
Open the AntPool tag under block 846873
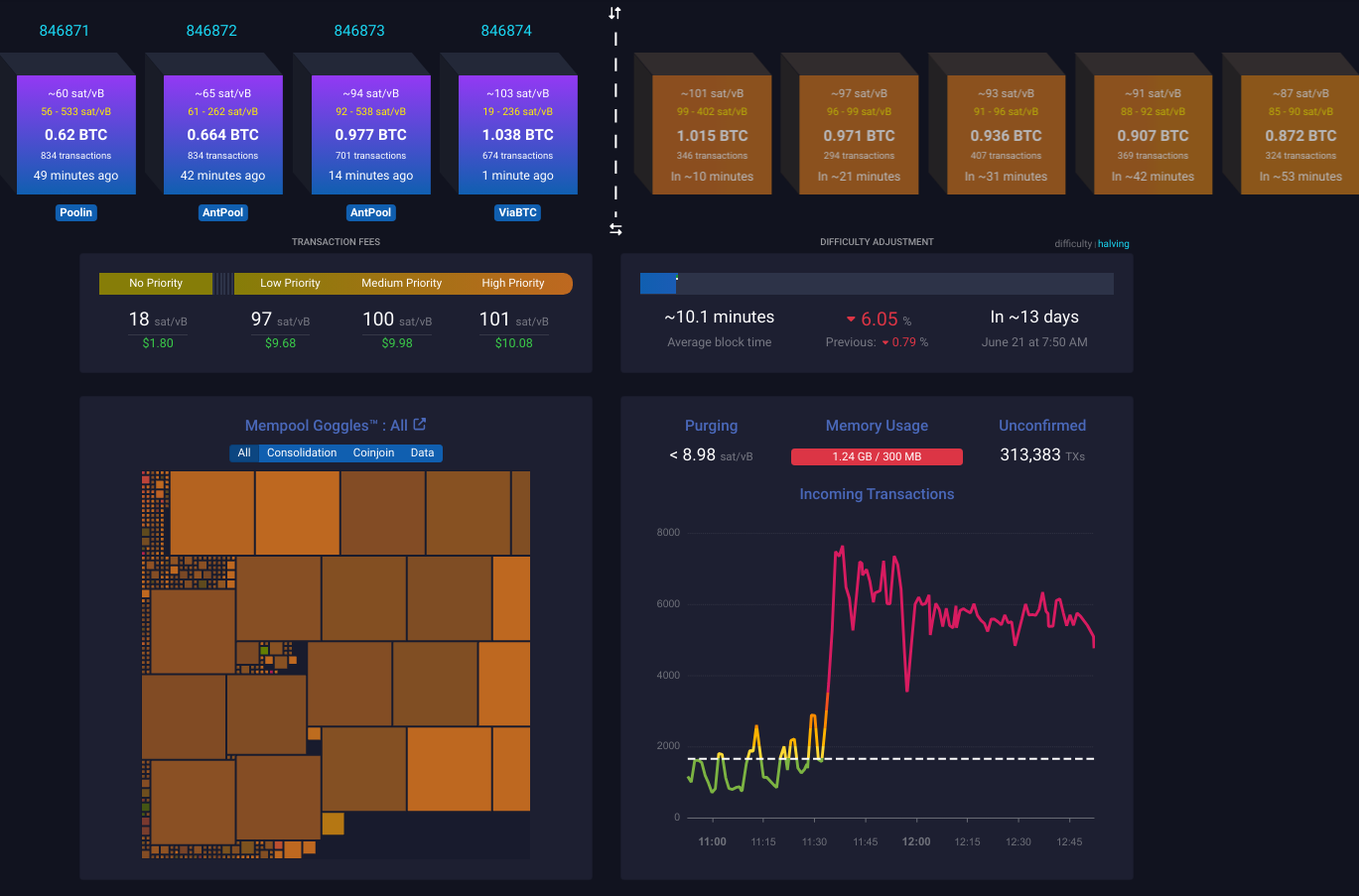pos(371,212)
